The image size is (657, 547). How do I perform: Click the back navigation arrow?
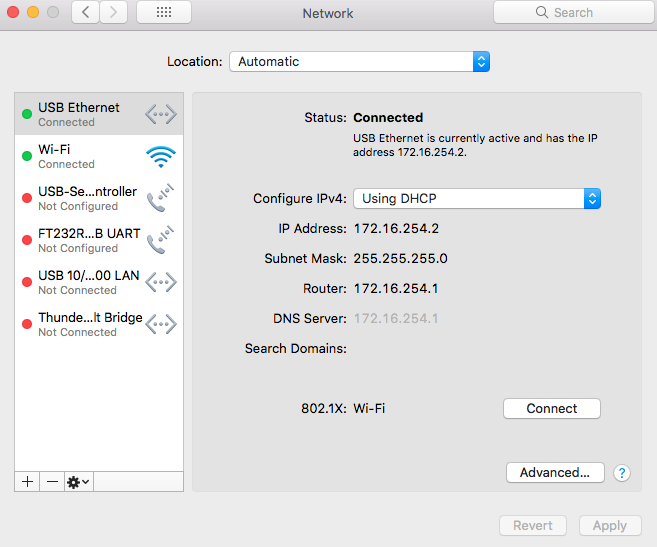(85, 12)
